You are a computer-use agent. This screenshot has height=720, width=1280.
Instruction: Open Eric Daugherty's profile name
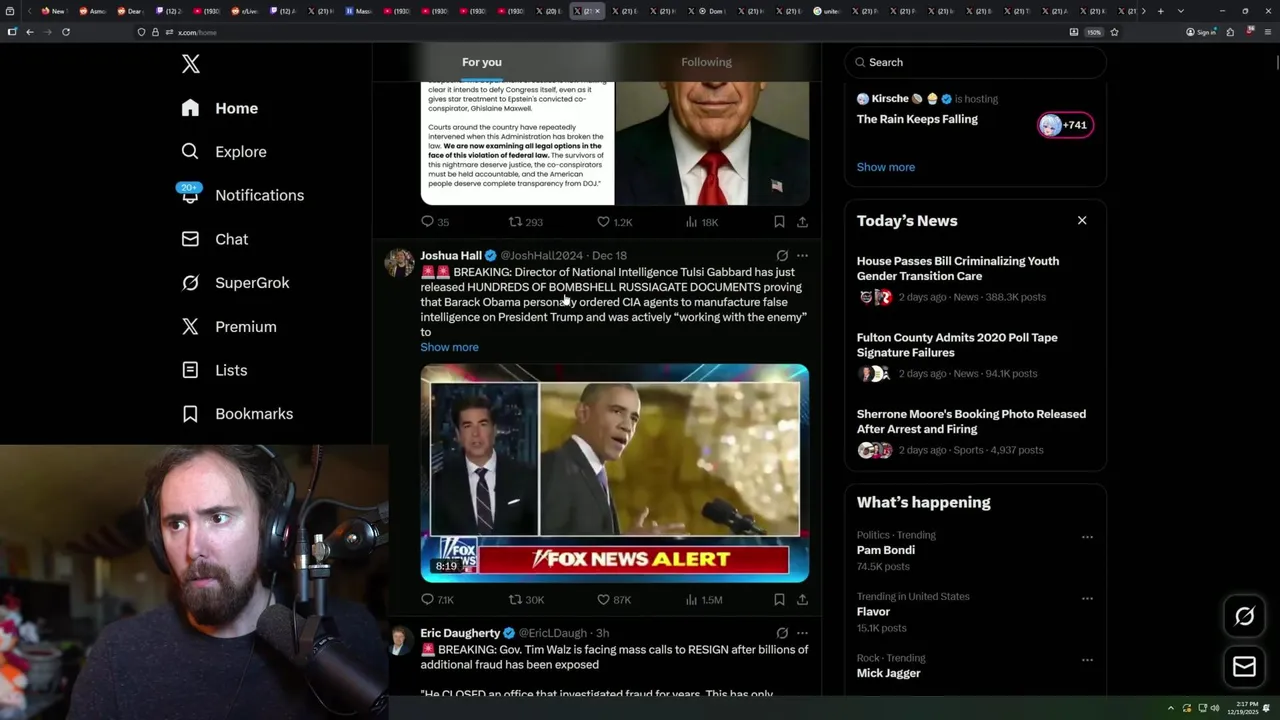(x=460, y=633)
